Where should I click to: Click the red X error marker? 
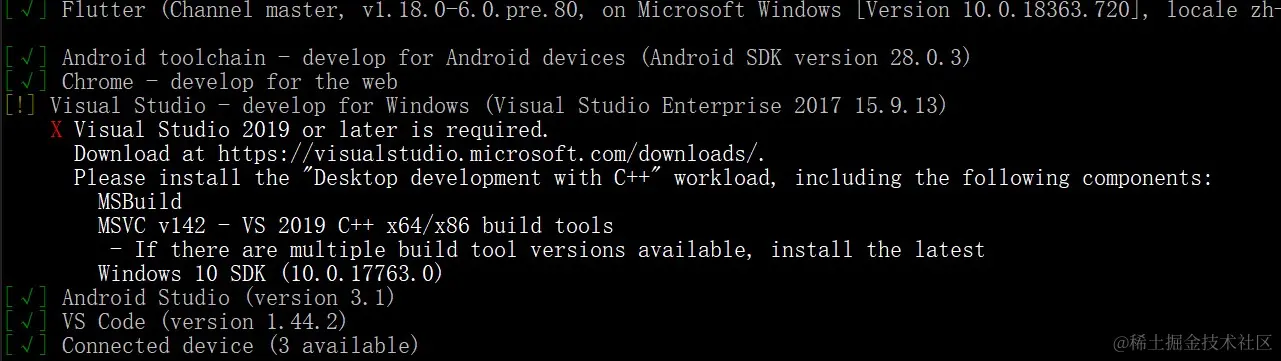pyautogui.click(x=57, y=130)
